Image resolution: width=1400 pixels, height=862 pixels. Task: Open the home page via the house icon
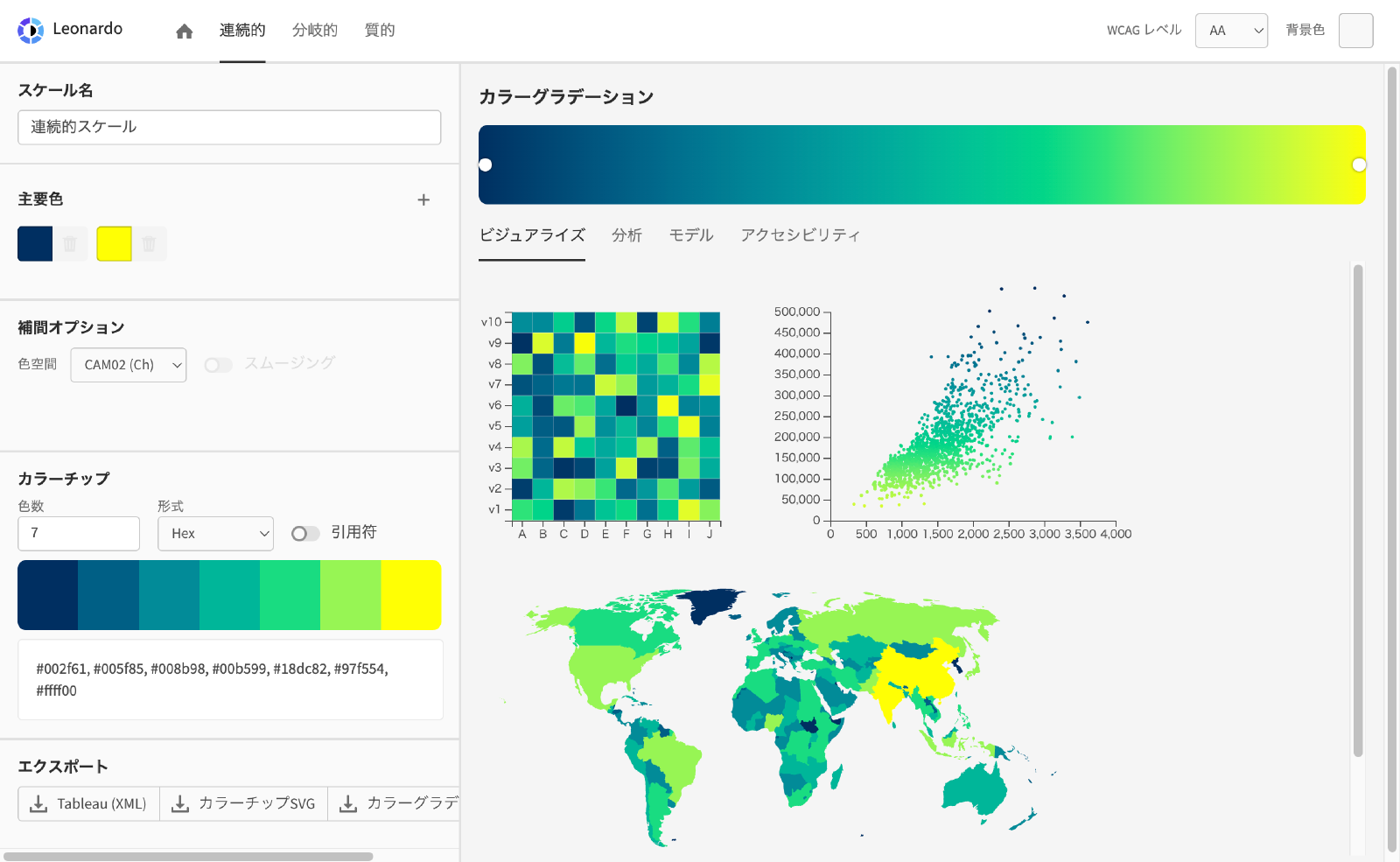coord(183,30)
